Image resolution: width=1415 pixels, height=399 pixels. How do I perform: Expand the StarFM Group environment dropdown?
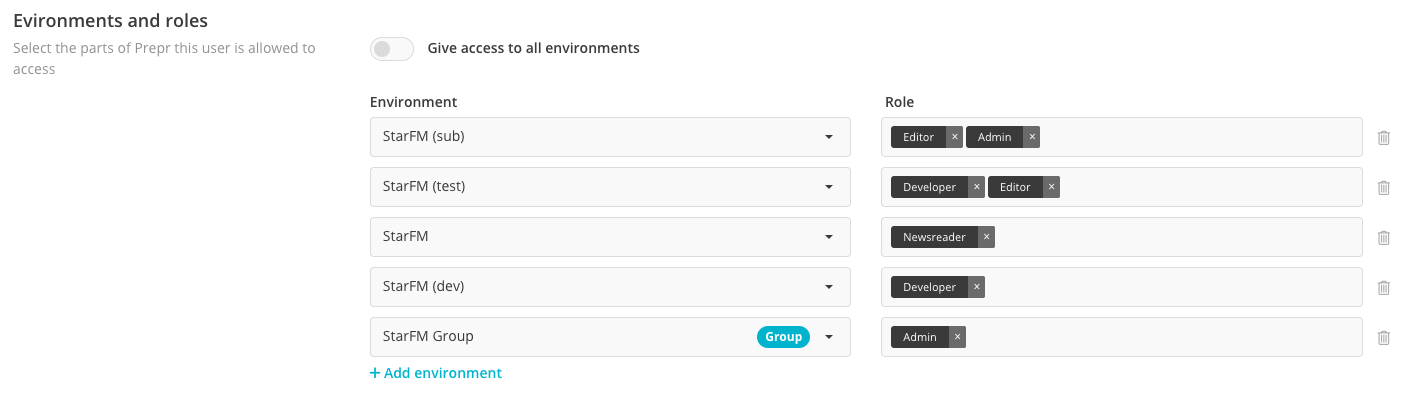pyautogui.click(x=610, y=337)
